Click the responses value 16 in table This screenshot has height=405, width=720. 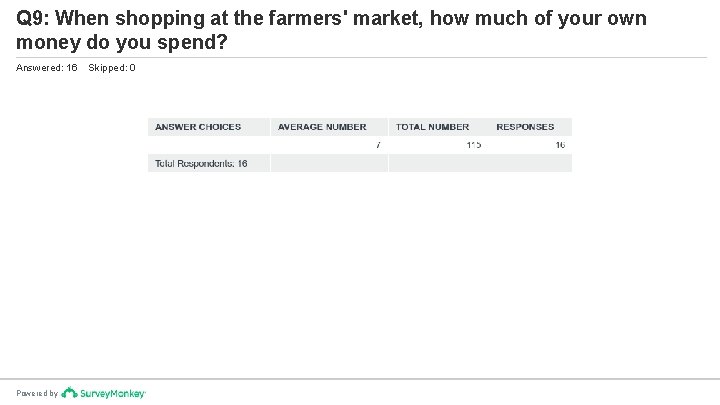(x=560, y=145)
